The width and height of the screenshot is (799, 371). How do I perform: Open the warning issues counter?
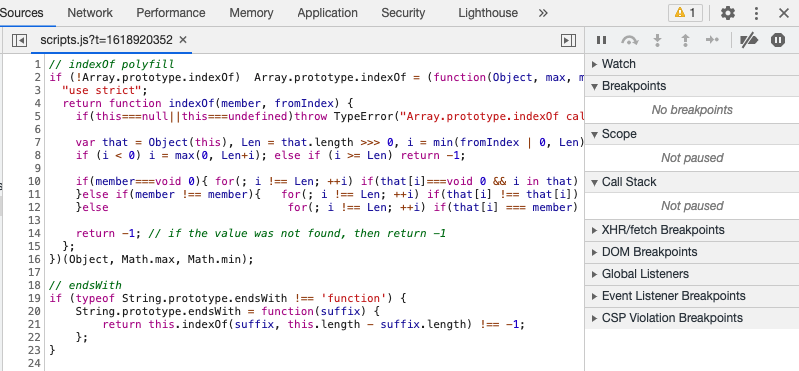685,13
